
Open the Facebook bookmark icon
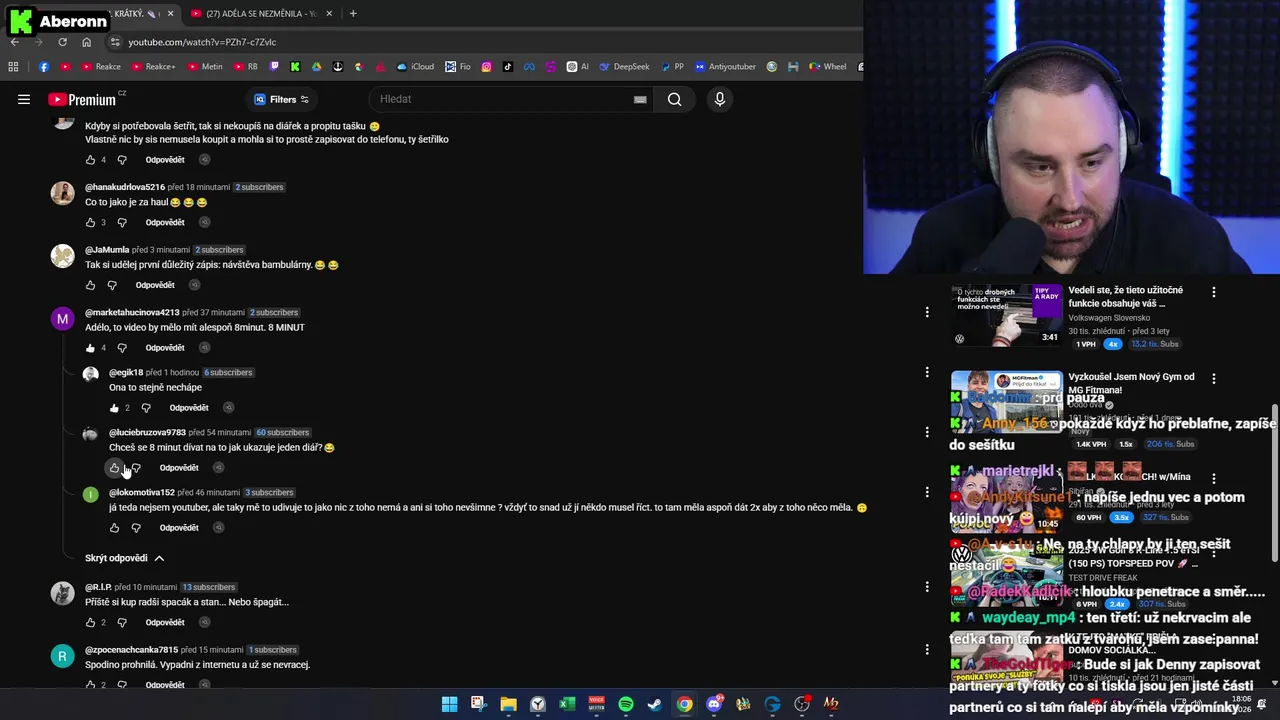point(44,67)
